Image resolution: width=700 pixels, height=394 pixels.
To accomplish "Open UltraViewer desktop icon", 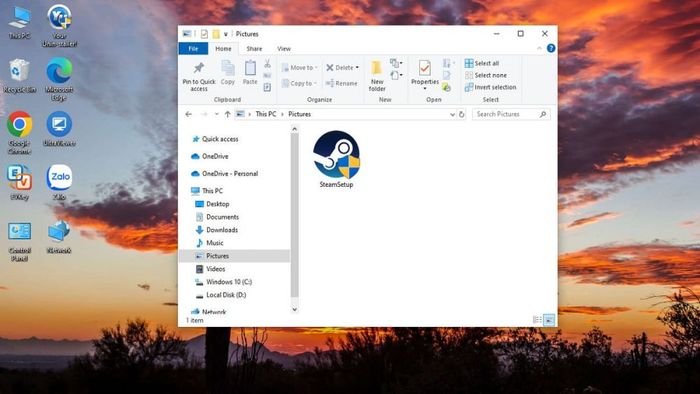I will pyautogui.click(x=59, y=129).
